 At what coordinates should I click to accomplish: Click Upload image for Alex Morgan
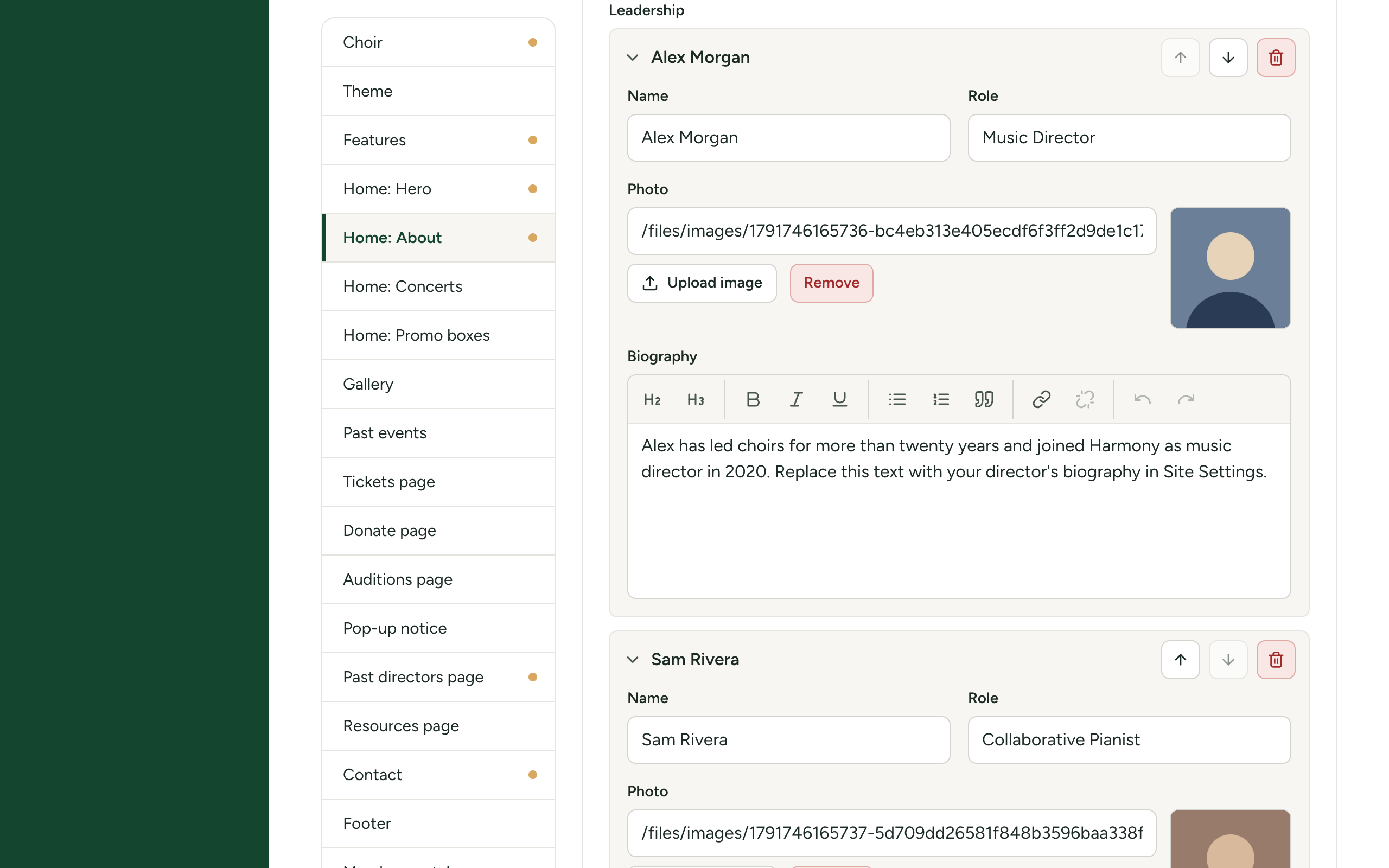tap(702, 283)
